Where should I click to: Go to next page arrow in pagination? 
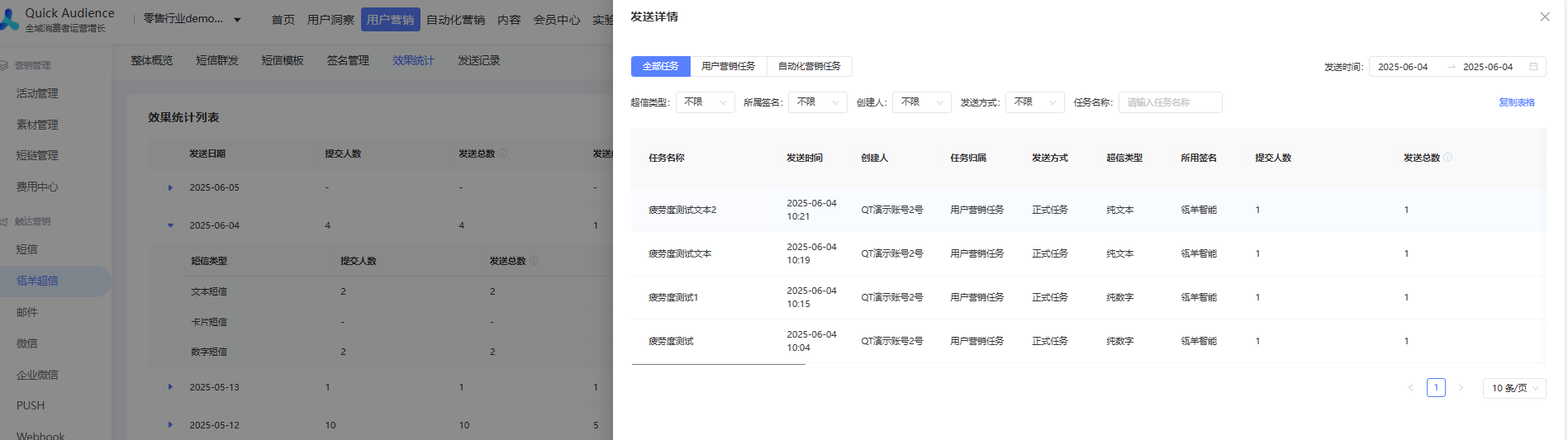point(1461,388)
